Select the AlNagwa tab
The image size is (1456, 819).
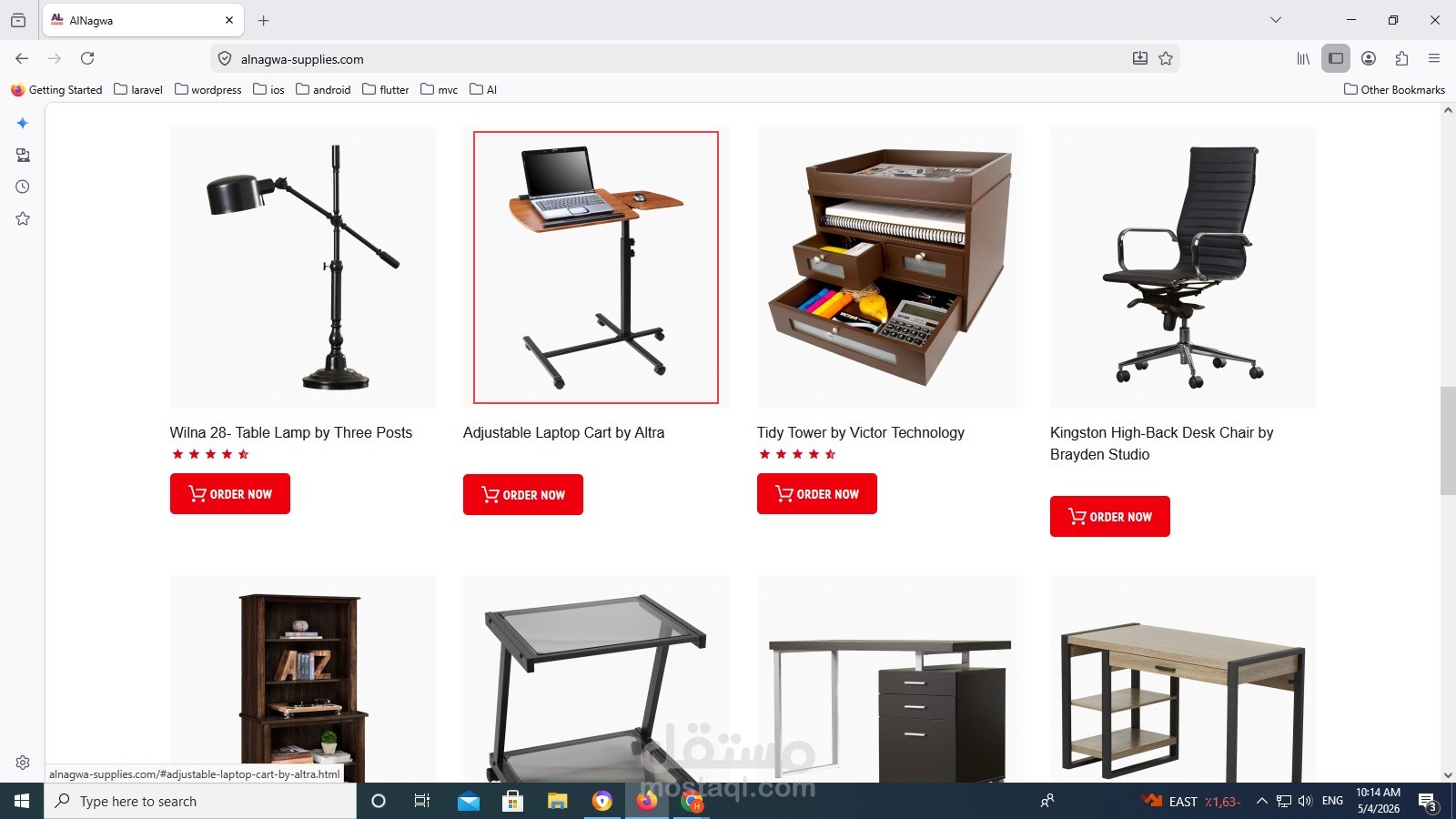click(x=144, y=20)
